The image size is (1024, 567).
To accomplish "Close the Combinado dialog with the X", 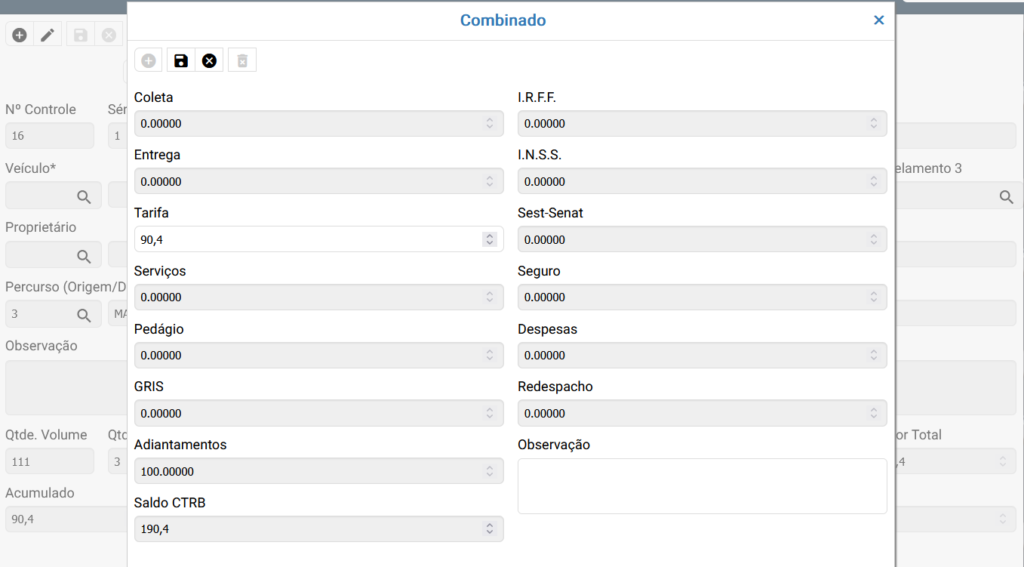I will pyautogui.click(x=879, y=20).
